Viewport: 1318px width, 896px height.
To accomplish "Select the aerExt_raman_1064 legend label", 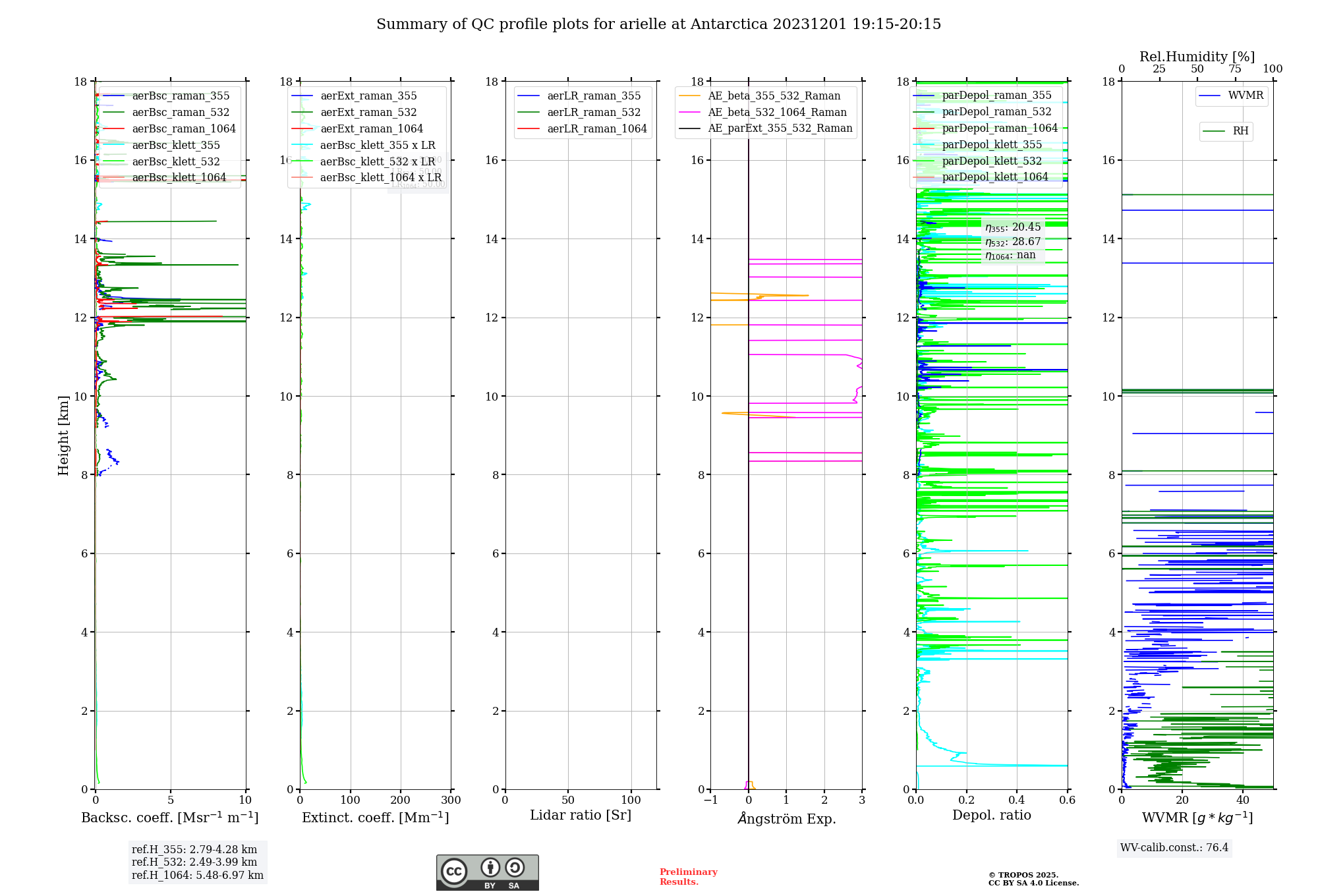I will click(x=372, y=129).
